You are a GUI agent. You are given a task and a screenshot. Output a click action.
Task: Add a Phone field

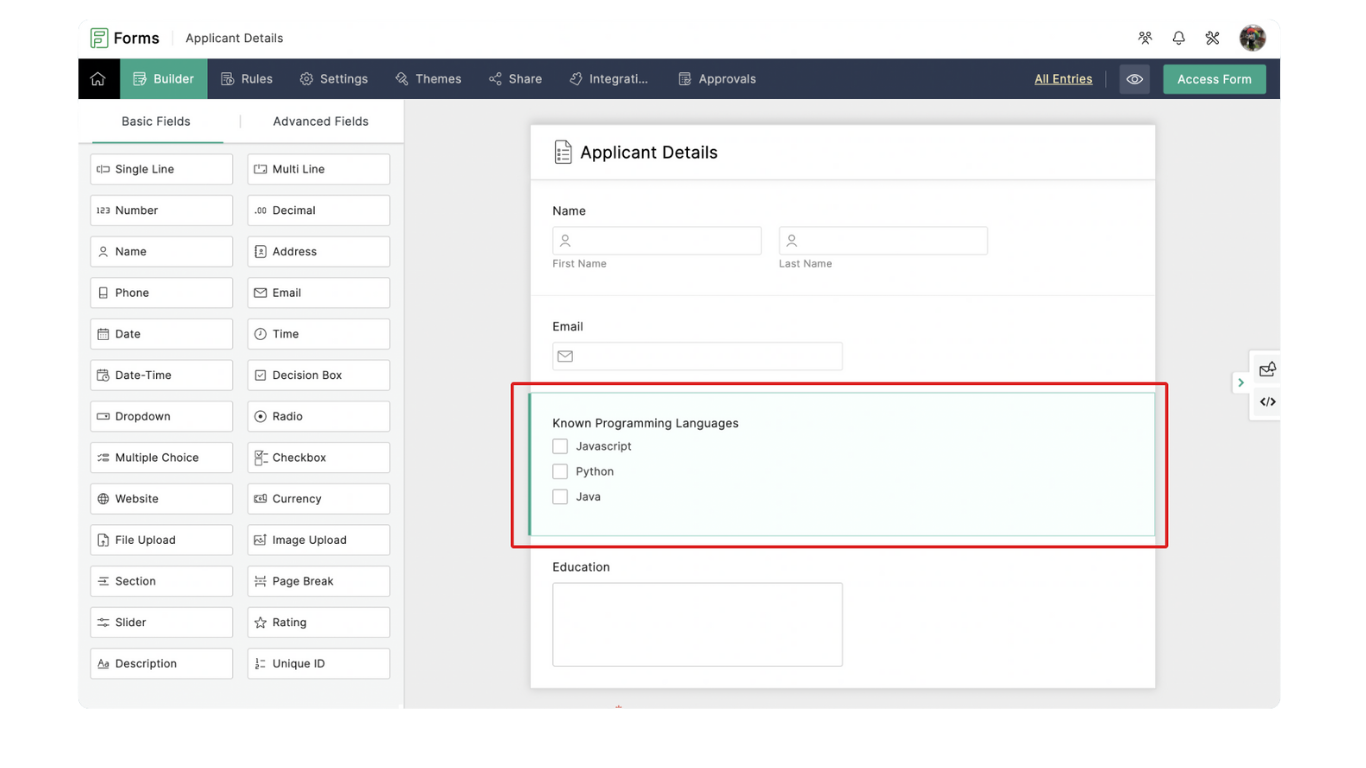pyautogui.click(x=161, y=292)
